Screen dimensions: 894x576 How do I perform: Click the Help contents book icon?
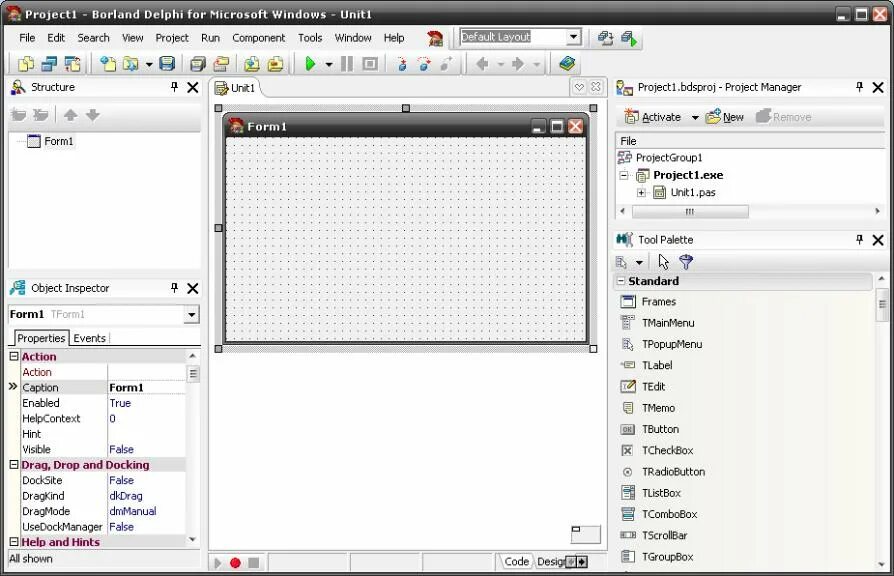(x=566, y=64)
